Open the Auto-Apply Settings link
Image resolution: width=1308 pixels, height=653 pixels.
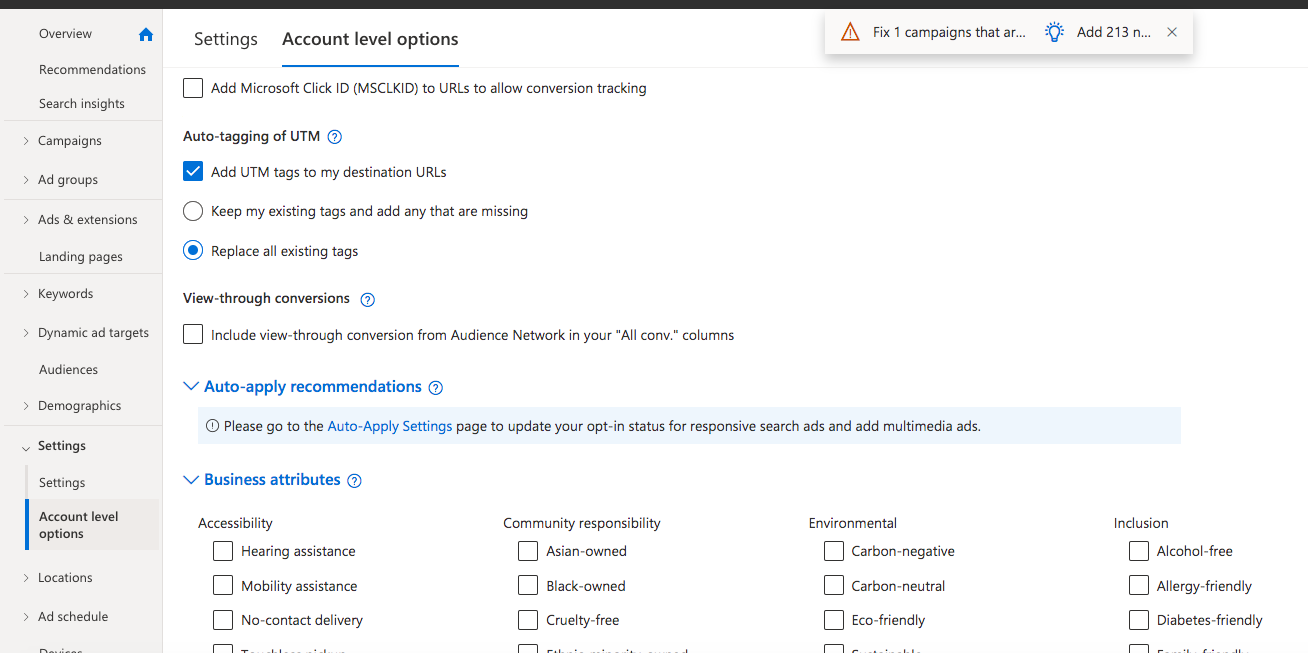[x=389, y=425]
